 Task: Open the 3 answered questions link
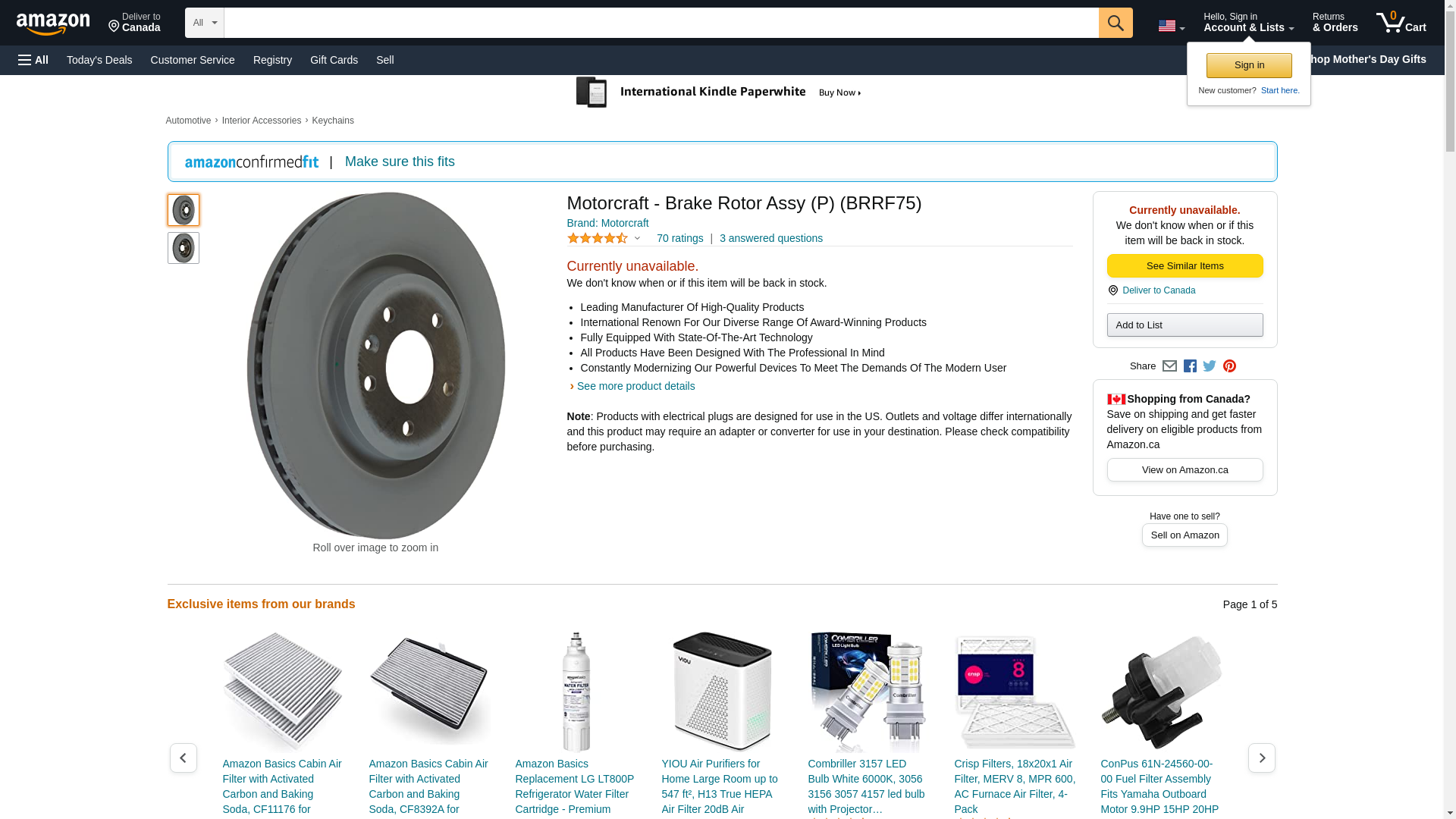(x=770, y=238)
